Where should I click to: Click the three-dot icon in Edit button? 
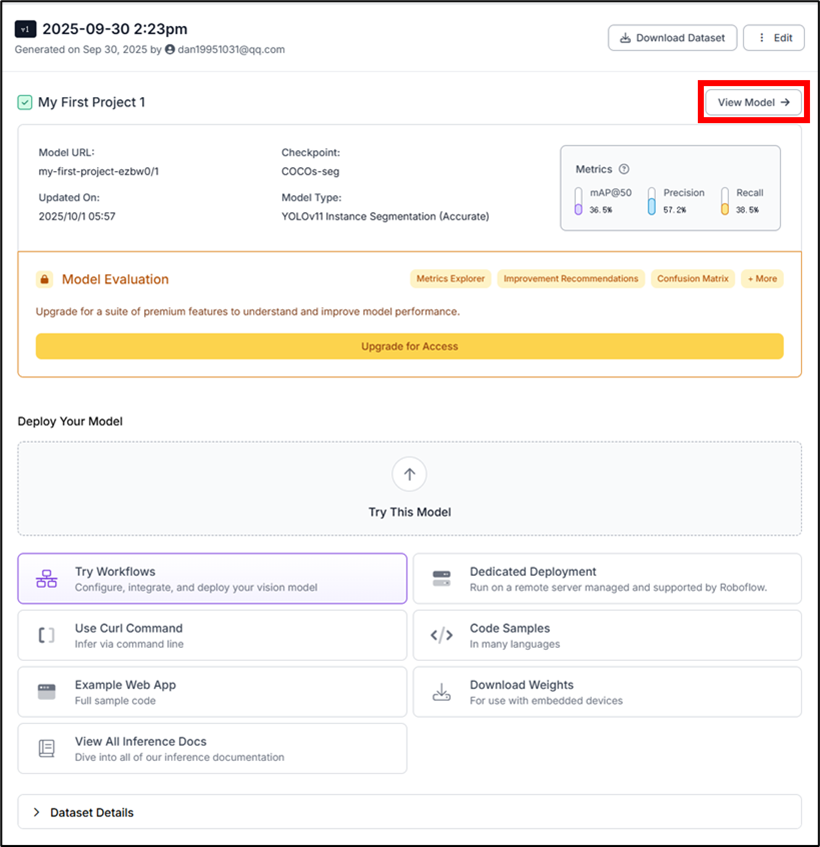tap(762, 38)
